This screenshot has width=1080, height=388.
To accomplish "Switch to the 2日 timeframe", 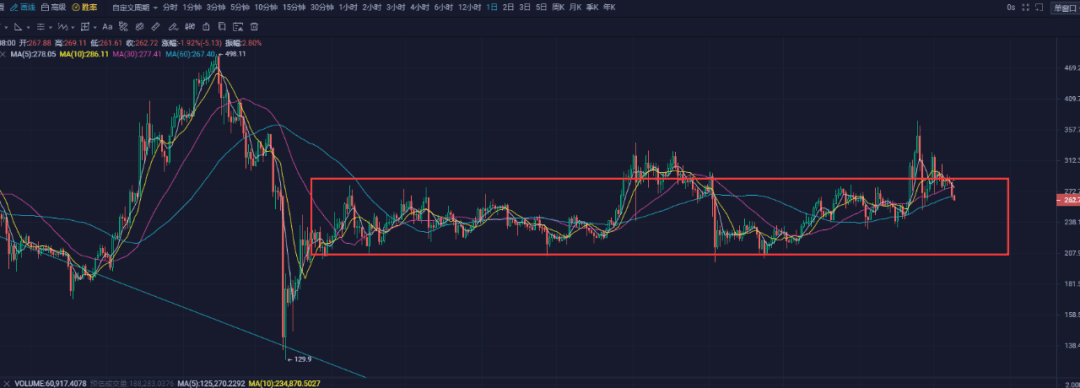I will tap(508, 7).
